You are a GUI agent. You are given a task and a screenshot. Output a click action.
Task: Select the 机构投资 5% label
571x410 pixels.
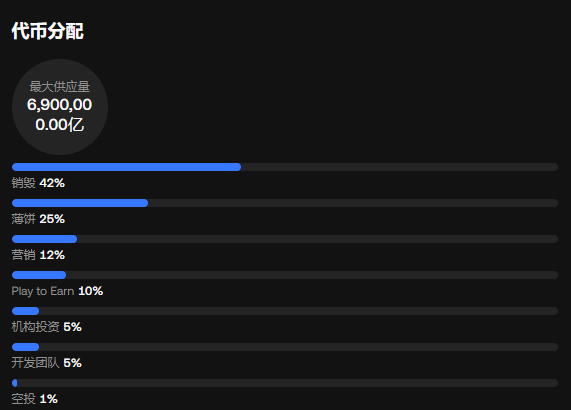(47, 327)
